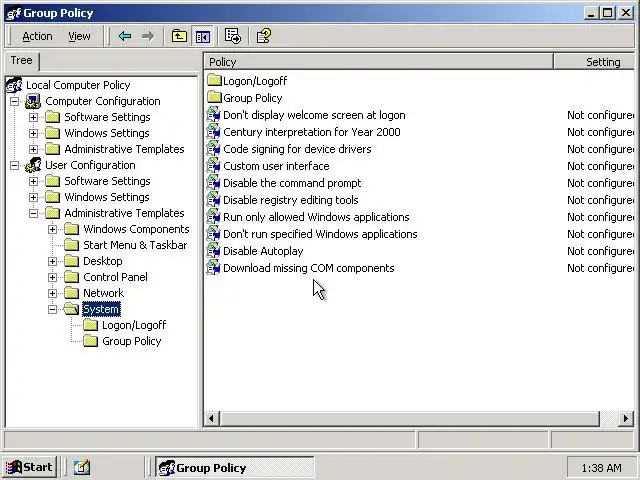Click Not configured setting for Custom user interface
Screen dimensions: 640x480
pyautogui.click(x=600, y=166)
